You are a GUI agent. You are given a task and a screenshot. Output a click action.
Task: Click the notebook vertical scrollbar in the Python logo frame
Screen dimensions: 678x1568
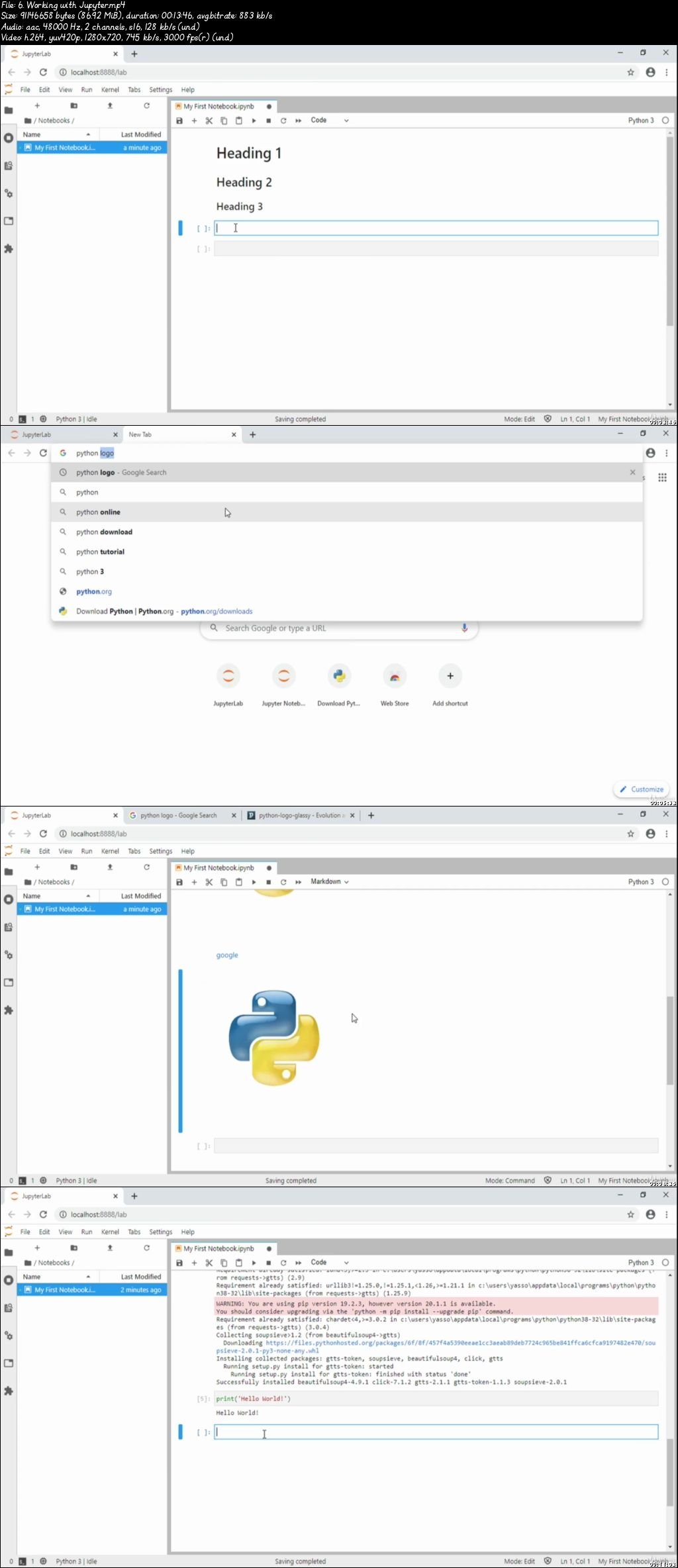point(670,1040)
